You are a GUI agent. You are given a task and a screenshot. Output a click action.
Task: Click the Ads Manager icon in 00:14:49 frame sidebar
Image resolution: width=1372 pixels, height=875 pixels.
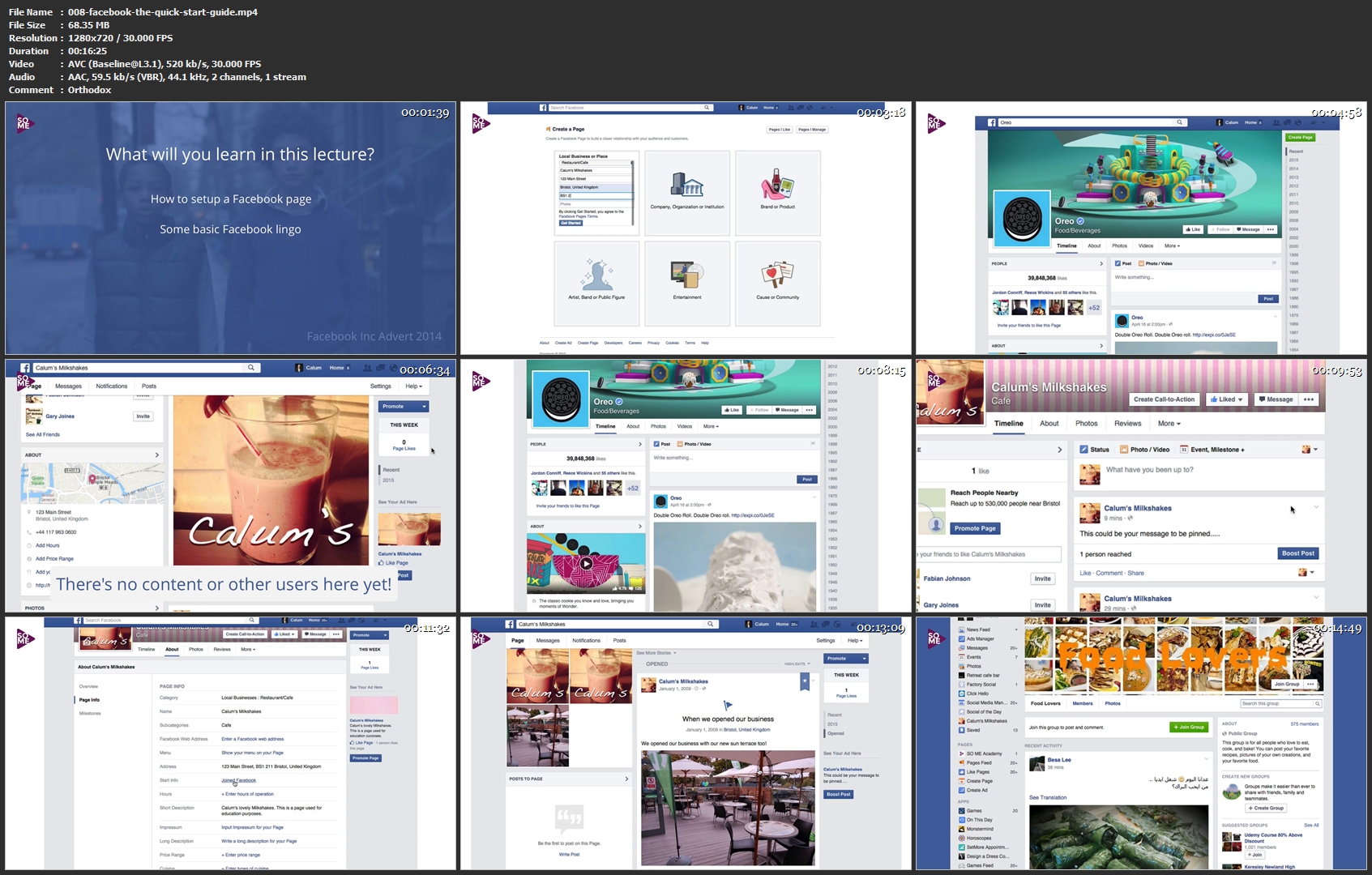pos(961,638)
